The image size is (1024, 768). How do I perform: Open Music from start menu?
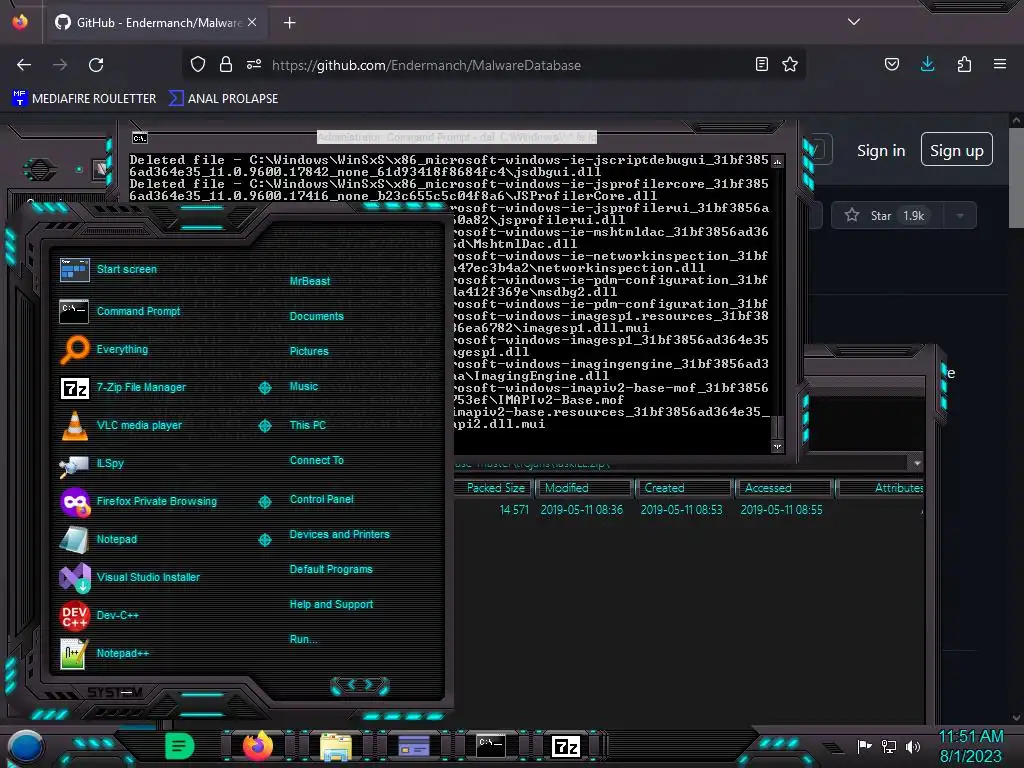point(304,387)
